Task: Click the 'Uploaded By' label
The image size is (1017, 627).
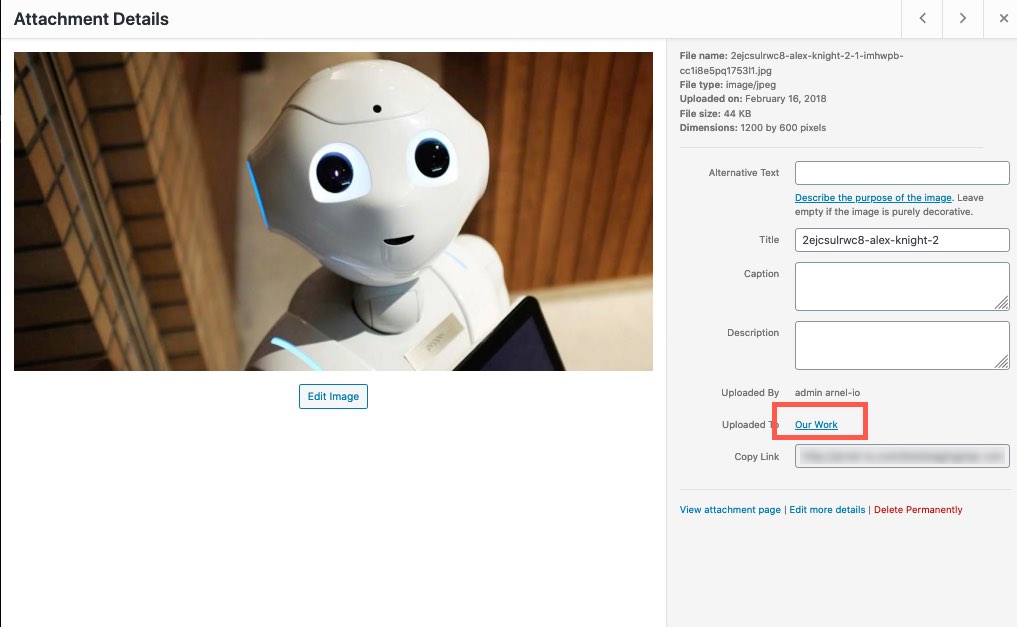Action: (750, 393)
